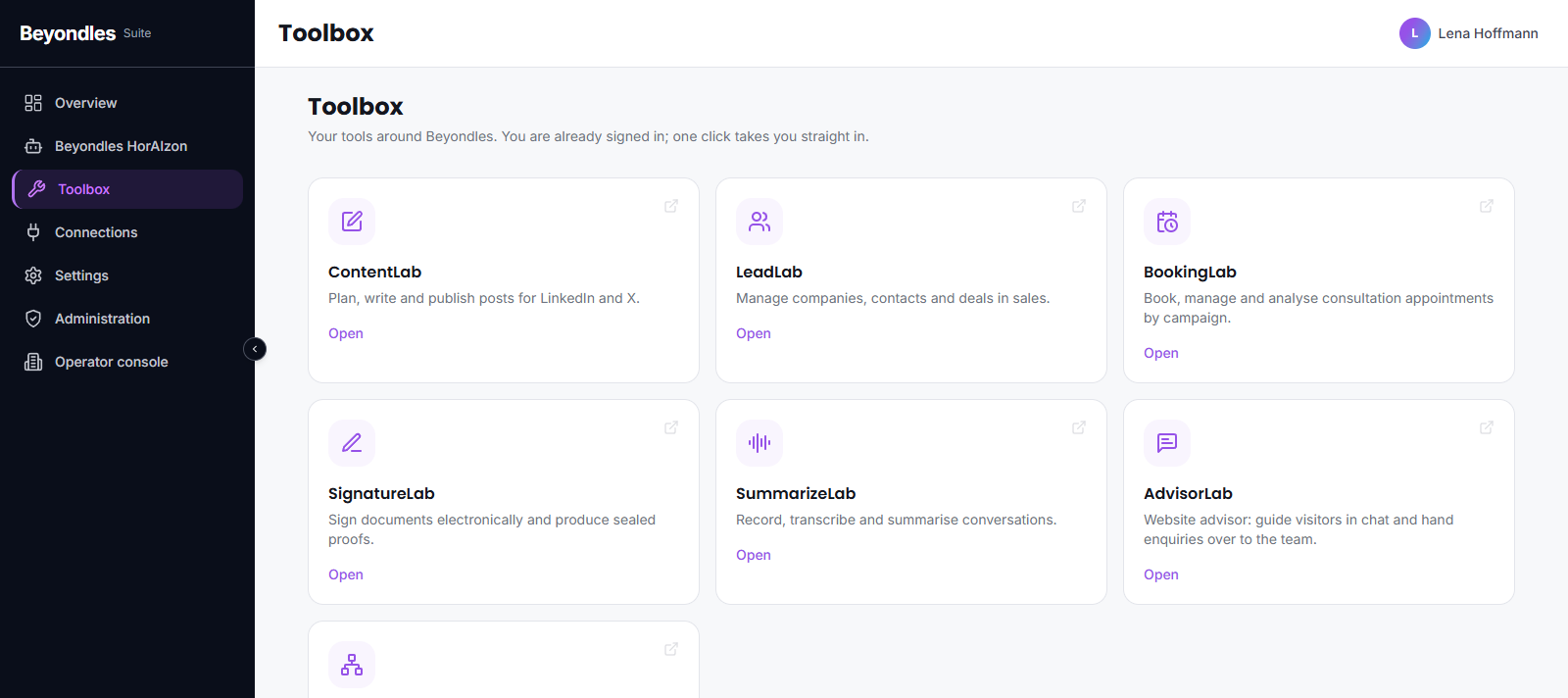The image size is (1568, 698).
Task: Click the LeadLab card title
Action: click(x=769, y=273)
